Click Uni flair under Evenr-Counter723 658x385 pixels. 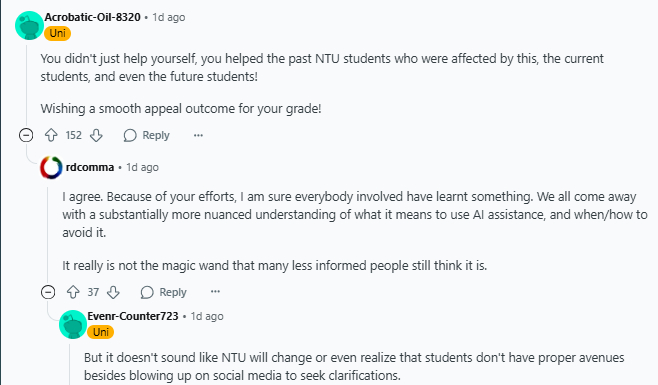click(x=101, y=332)
